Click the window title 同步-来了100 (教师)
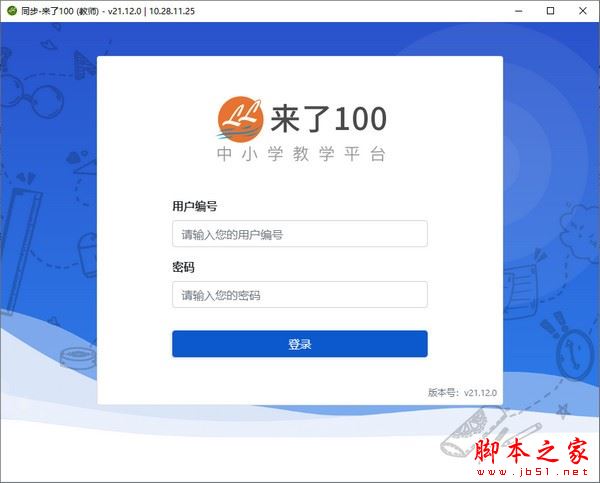The image size is (600, 483). 60,11
